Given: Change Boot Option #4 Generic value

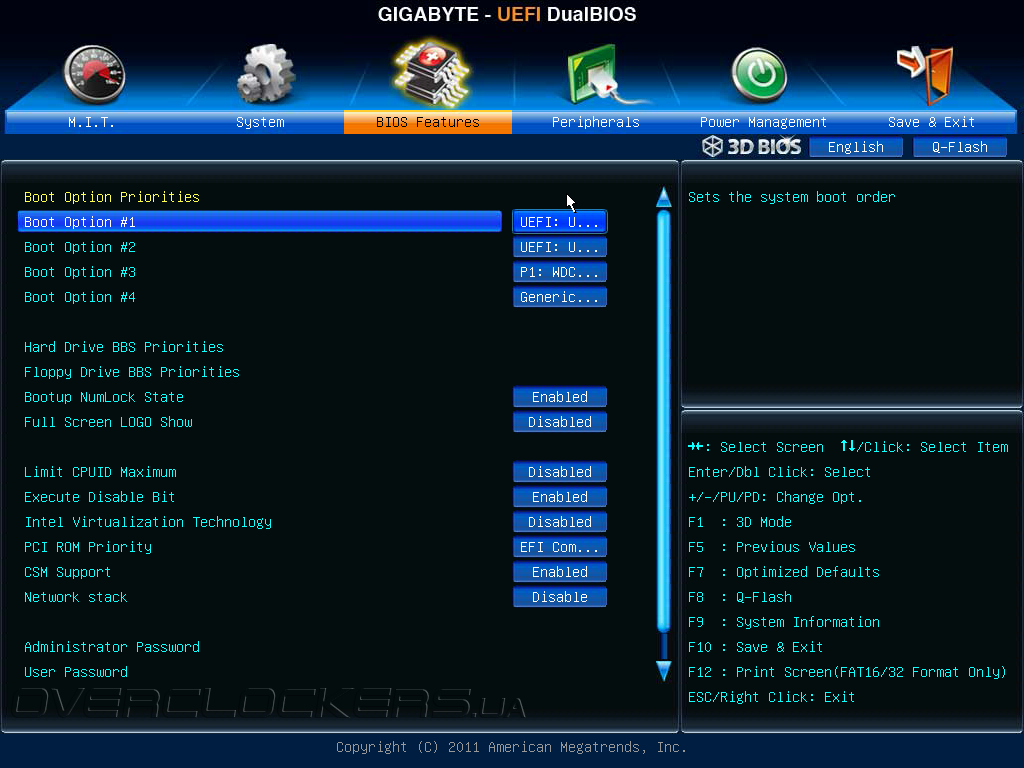Looking at the screenshot, I should pyautogui.click(x=560, y=297).
